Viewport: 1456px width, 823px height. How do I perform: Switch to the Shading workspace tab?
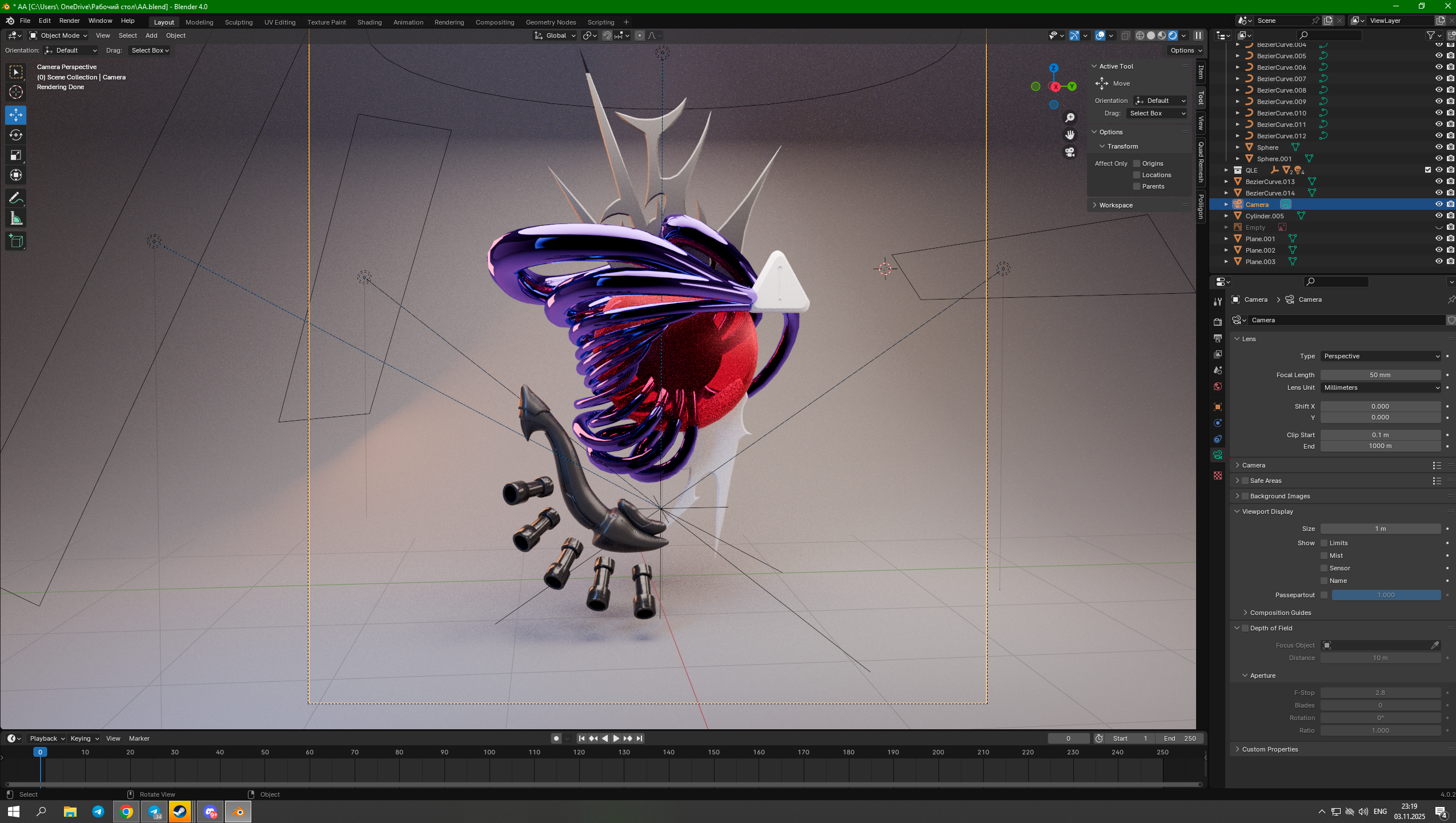pos(369,22)
